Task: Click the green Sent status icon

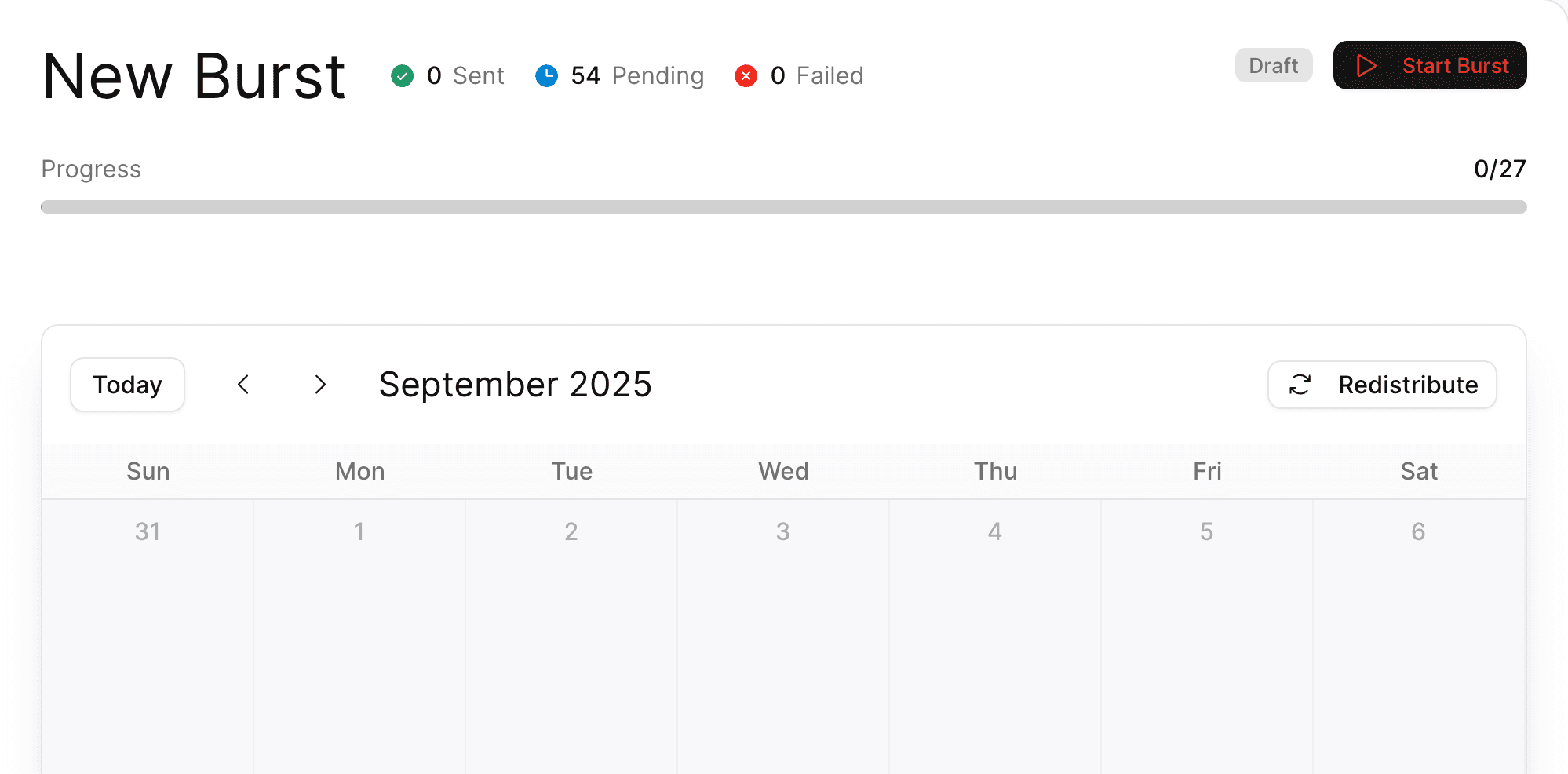Action: (x=402, y=75)
